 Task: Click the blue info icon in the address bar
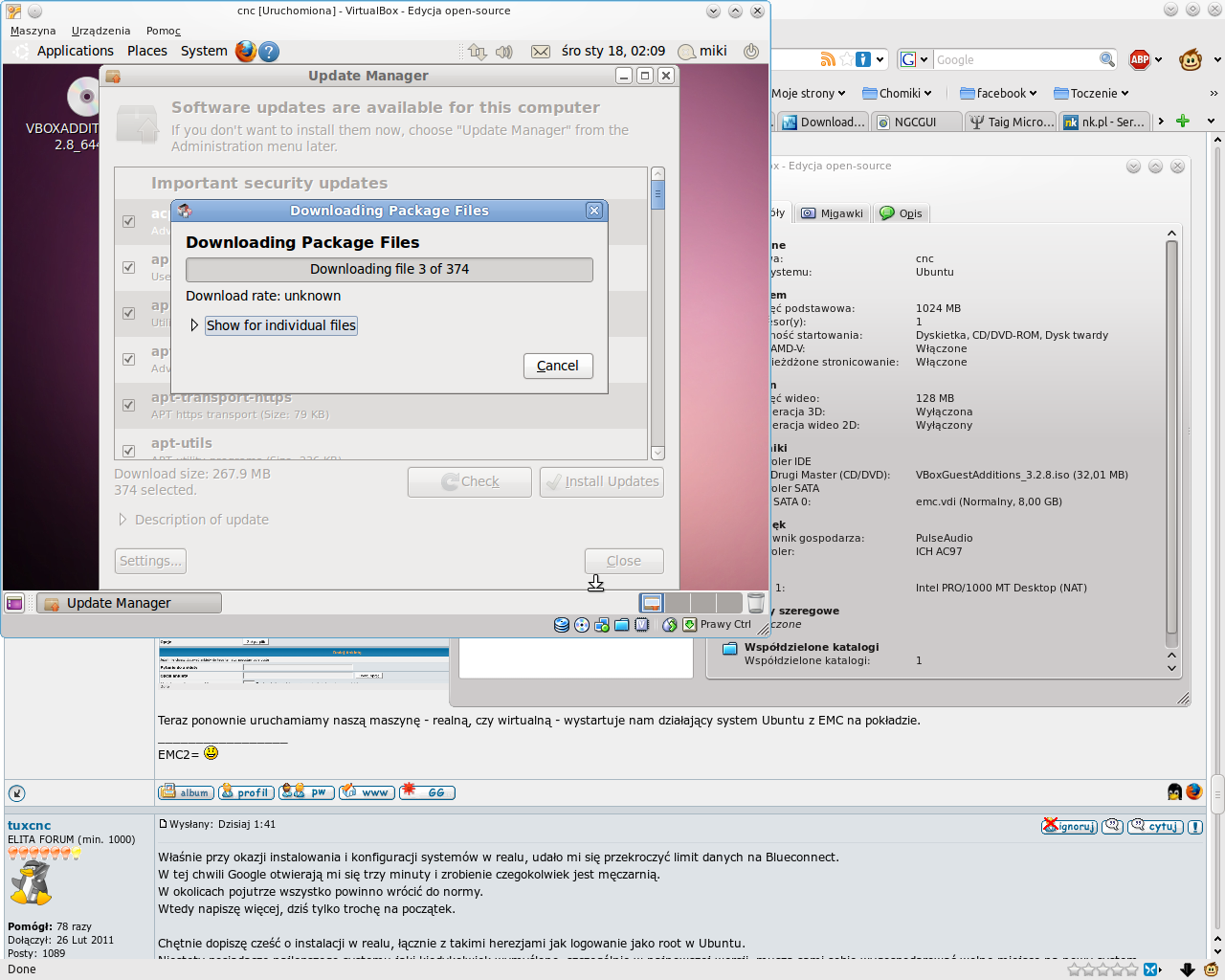point(863,59)
